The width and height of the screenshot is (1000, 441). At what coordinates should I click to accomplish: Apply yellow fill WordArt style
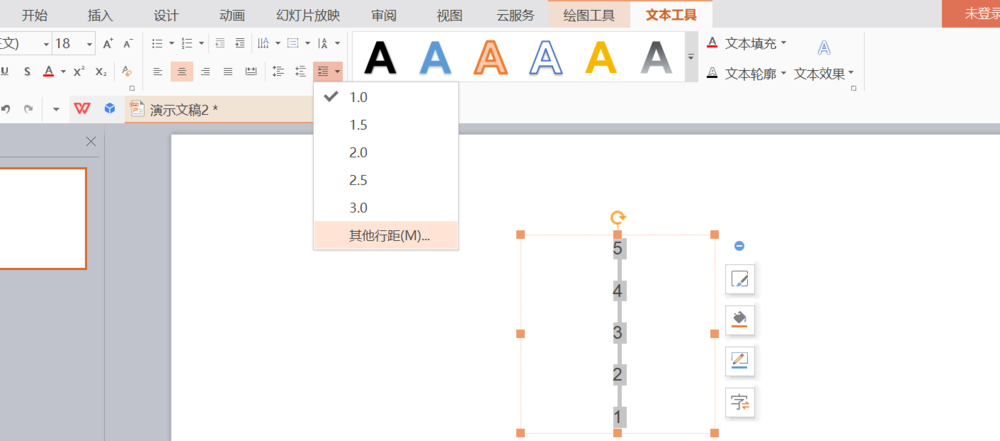click(601, 57)
